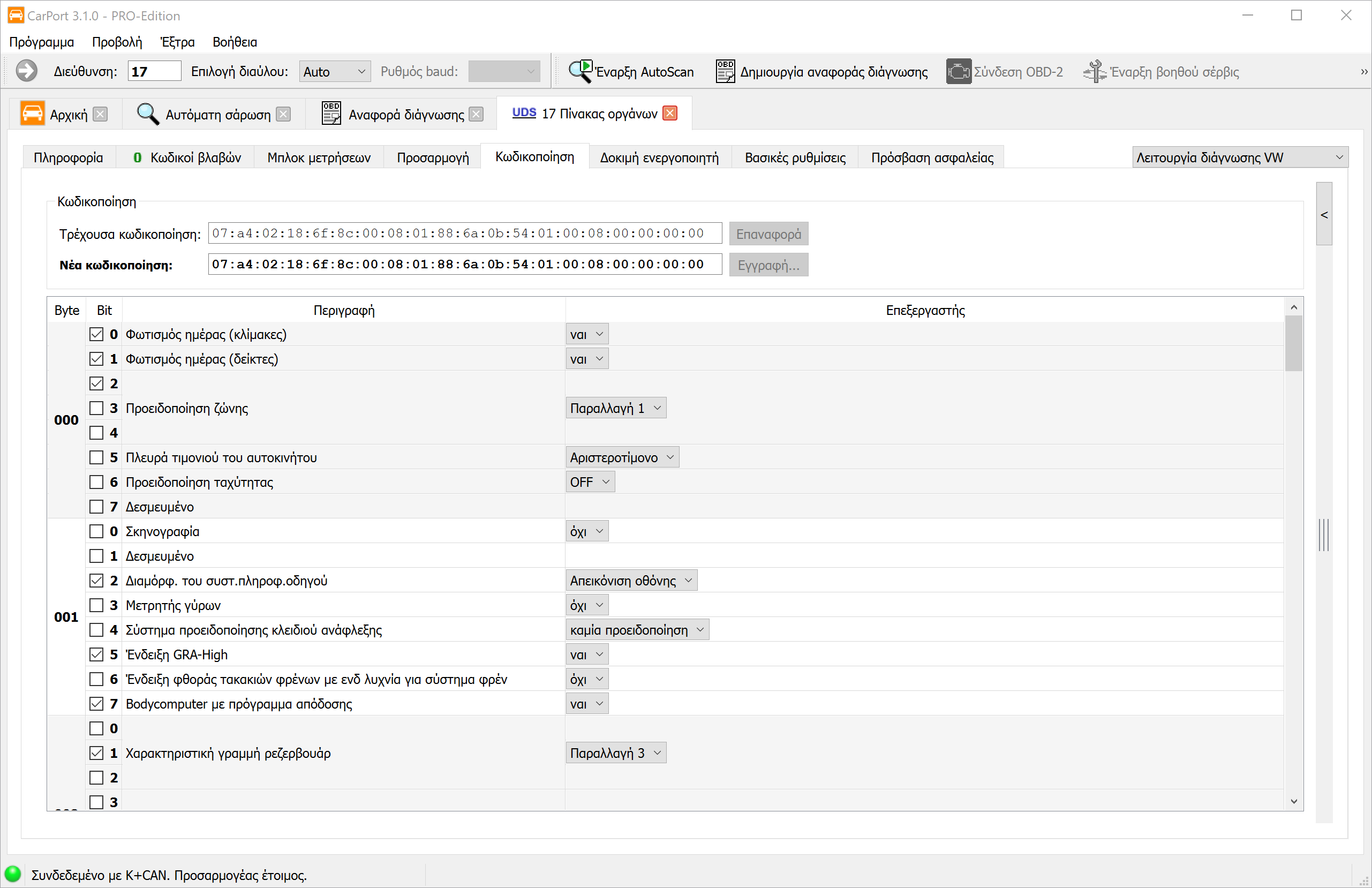The width and height of the screenshot is (1372, 888).
Task: Click the Επαναφορά button
Action: [x=768, y=234]
